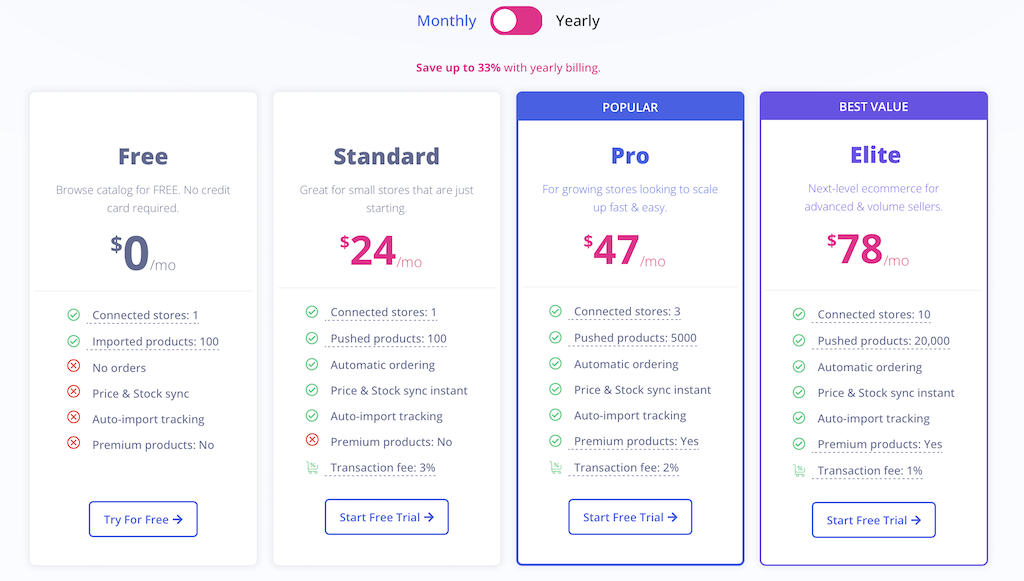This screenshot has width=1024, height=581.
Task: Switch billing back to Monthly using the toggle
Action: [515, 20]
